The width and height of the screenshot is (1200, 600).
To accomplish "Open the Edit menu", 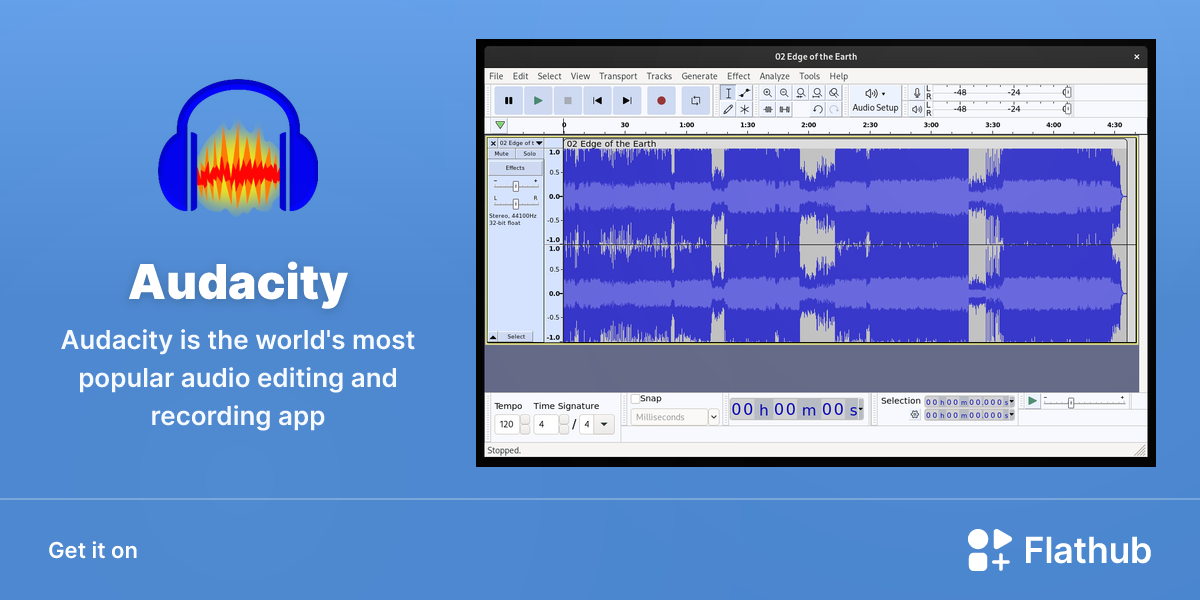I will coord(521,76).
